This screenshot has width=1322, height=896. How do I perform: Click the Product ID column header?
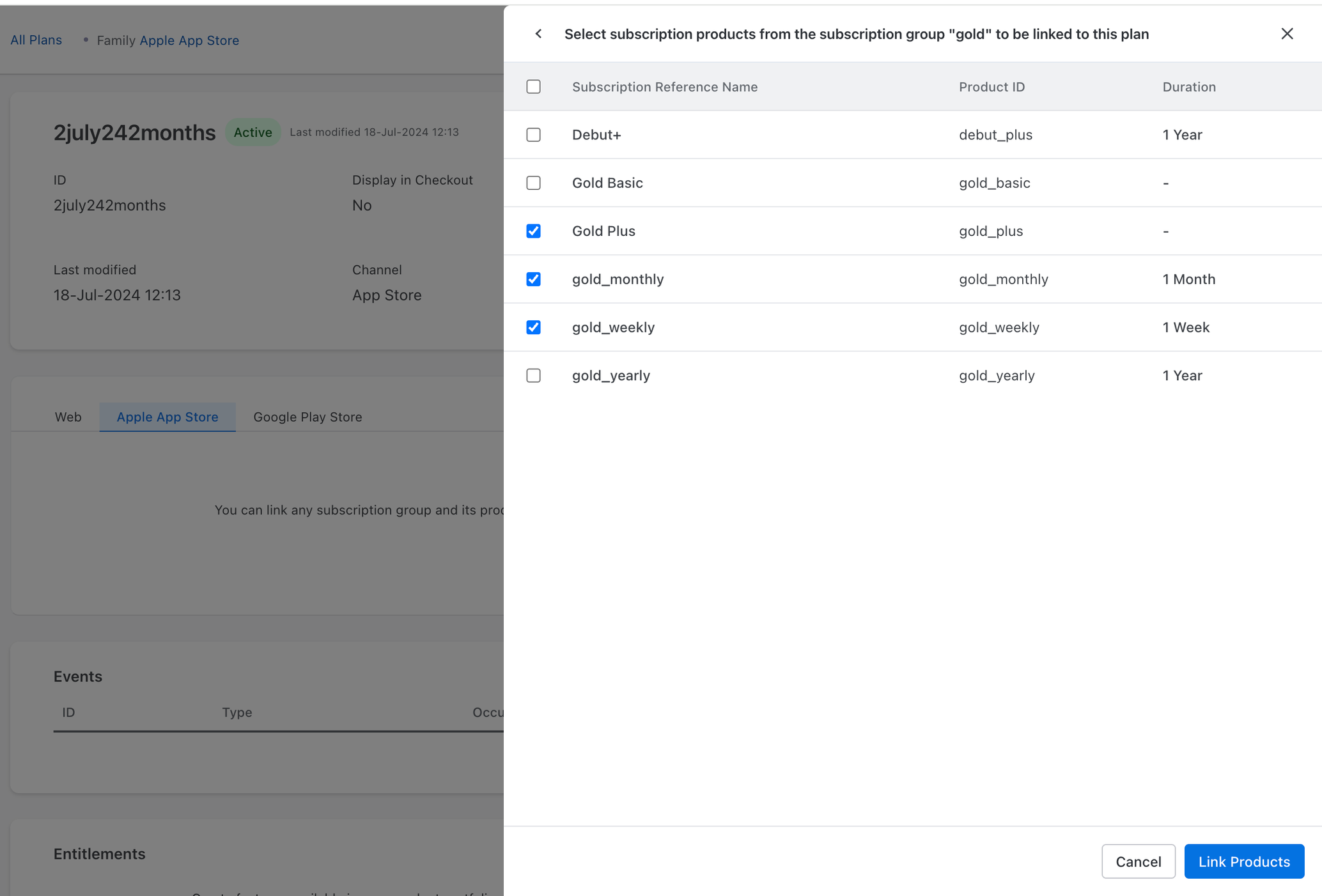tap(991, 87)
